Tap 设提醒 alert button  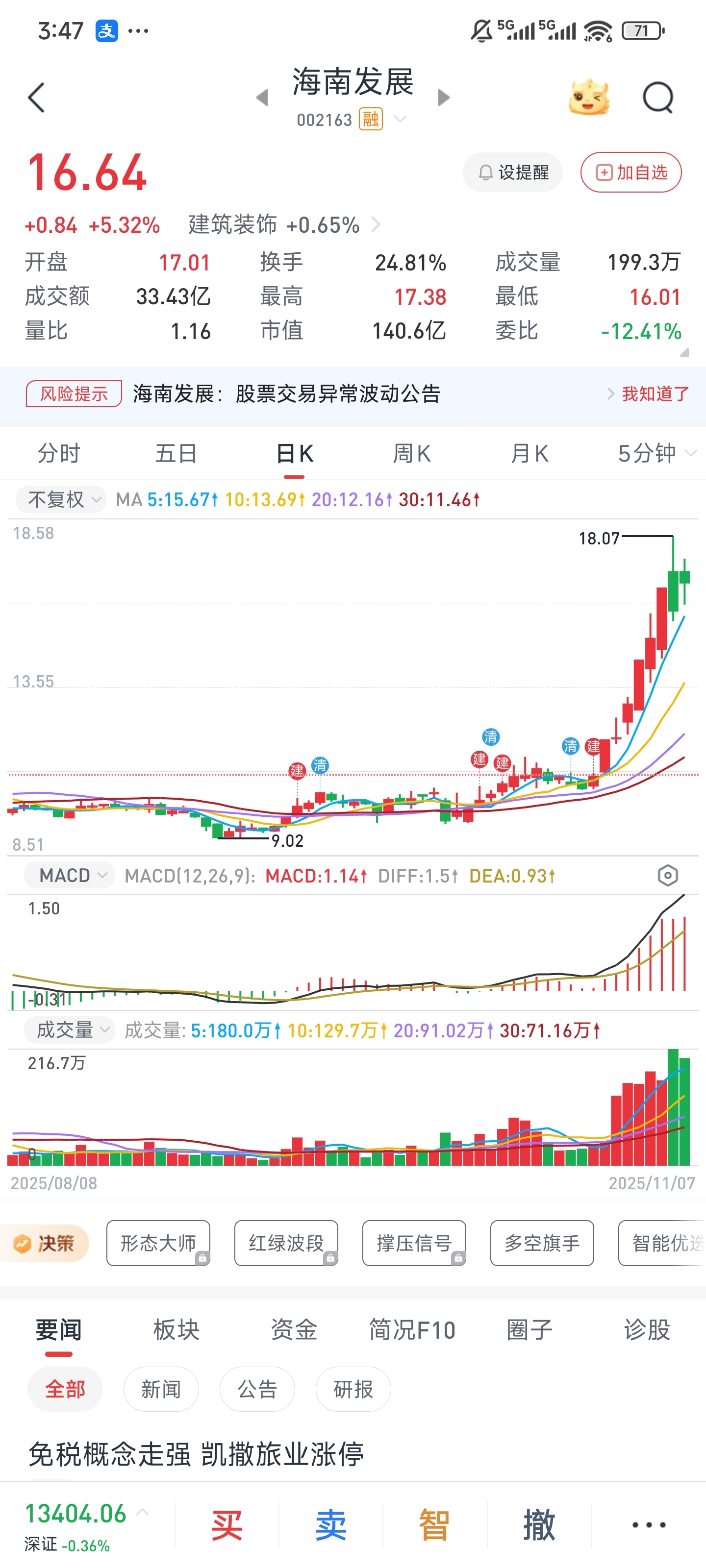pos(512,172)
